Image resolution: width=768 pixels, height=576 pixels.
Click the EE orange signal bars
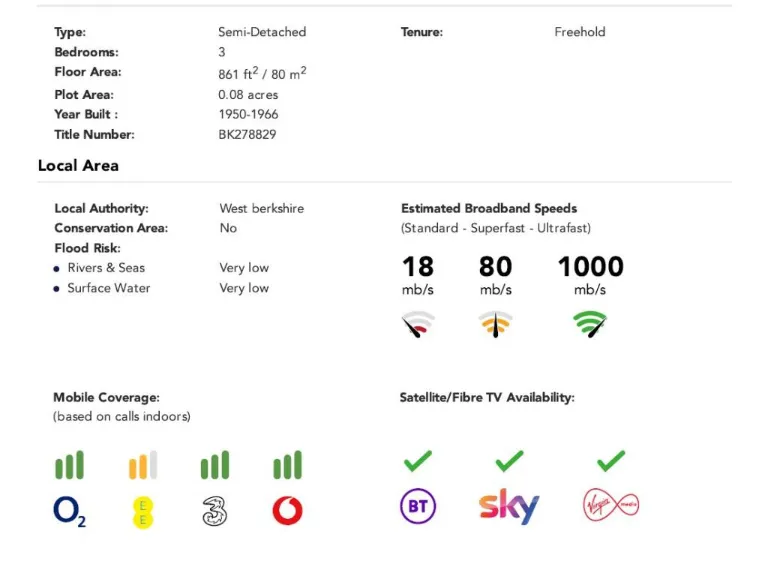(143, 465)
